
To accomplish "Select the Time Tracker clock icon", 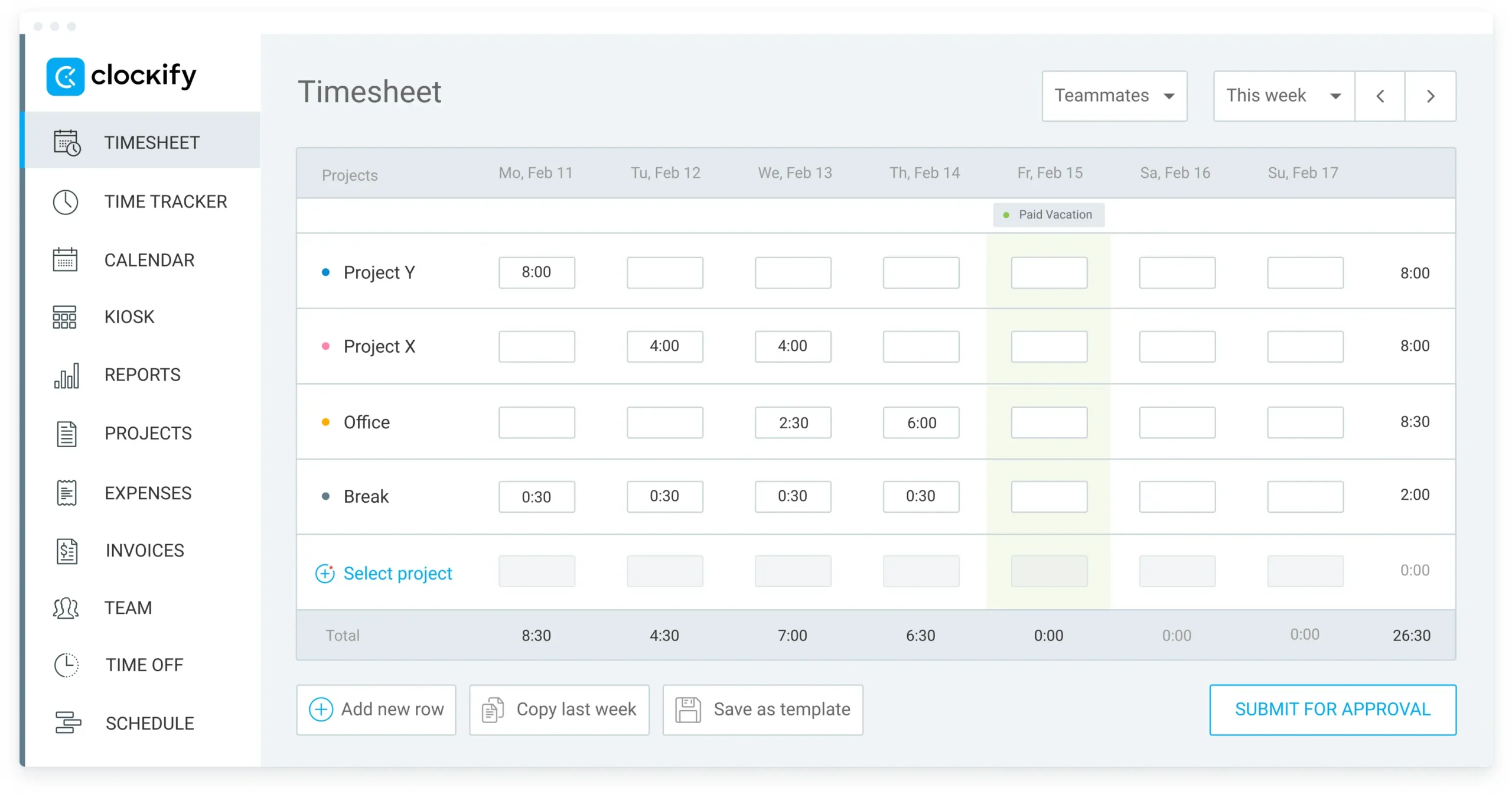I will point(66,201).
